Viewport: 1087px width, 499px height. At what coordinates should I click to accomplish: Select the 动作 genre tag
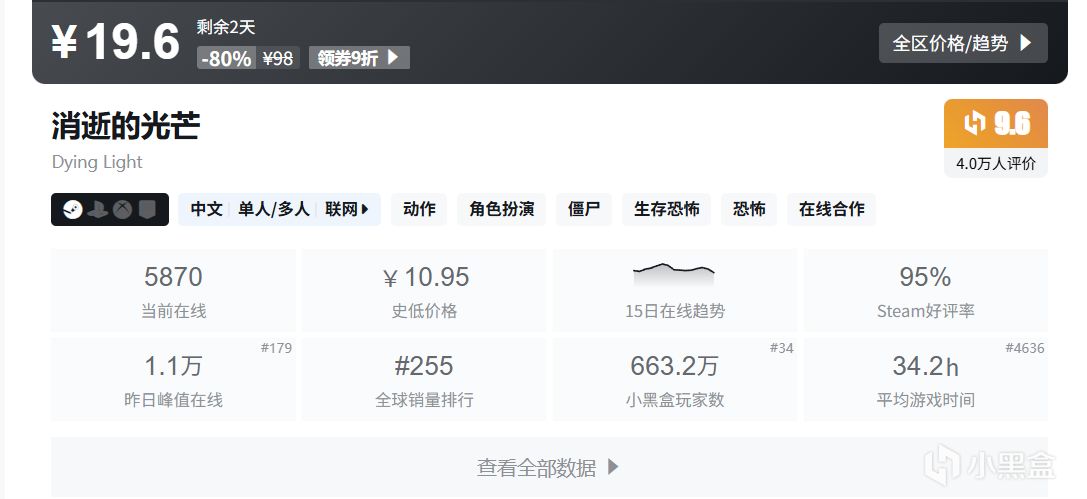coord(419,209)
